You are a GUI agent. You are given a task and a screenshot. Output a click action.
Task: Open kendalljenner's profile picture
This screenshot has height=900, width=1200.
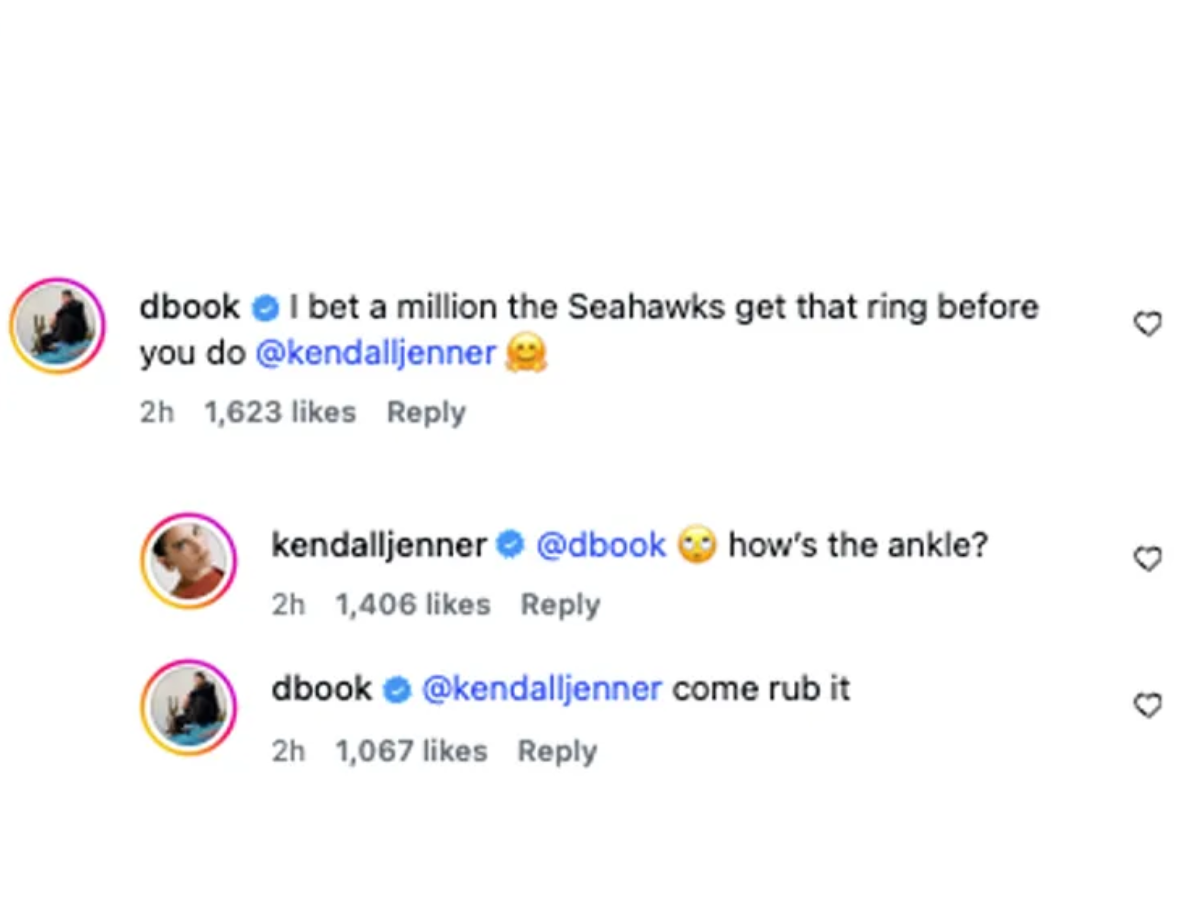pos(189,561)
